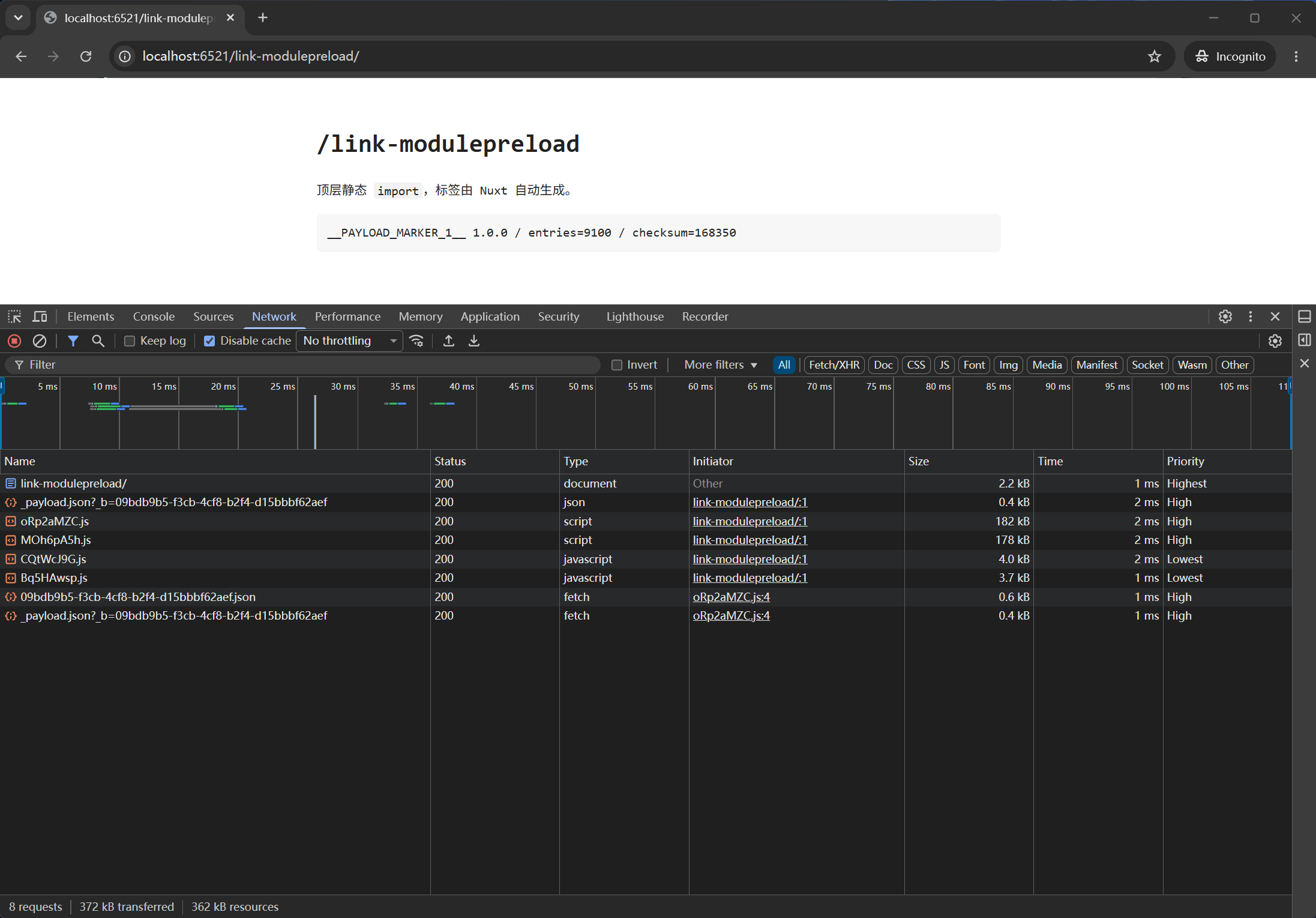Toggle the network filter funnel icon
This screenshot has width=1316, height=918.
(x=73, y=341)
